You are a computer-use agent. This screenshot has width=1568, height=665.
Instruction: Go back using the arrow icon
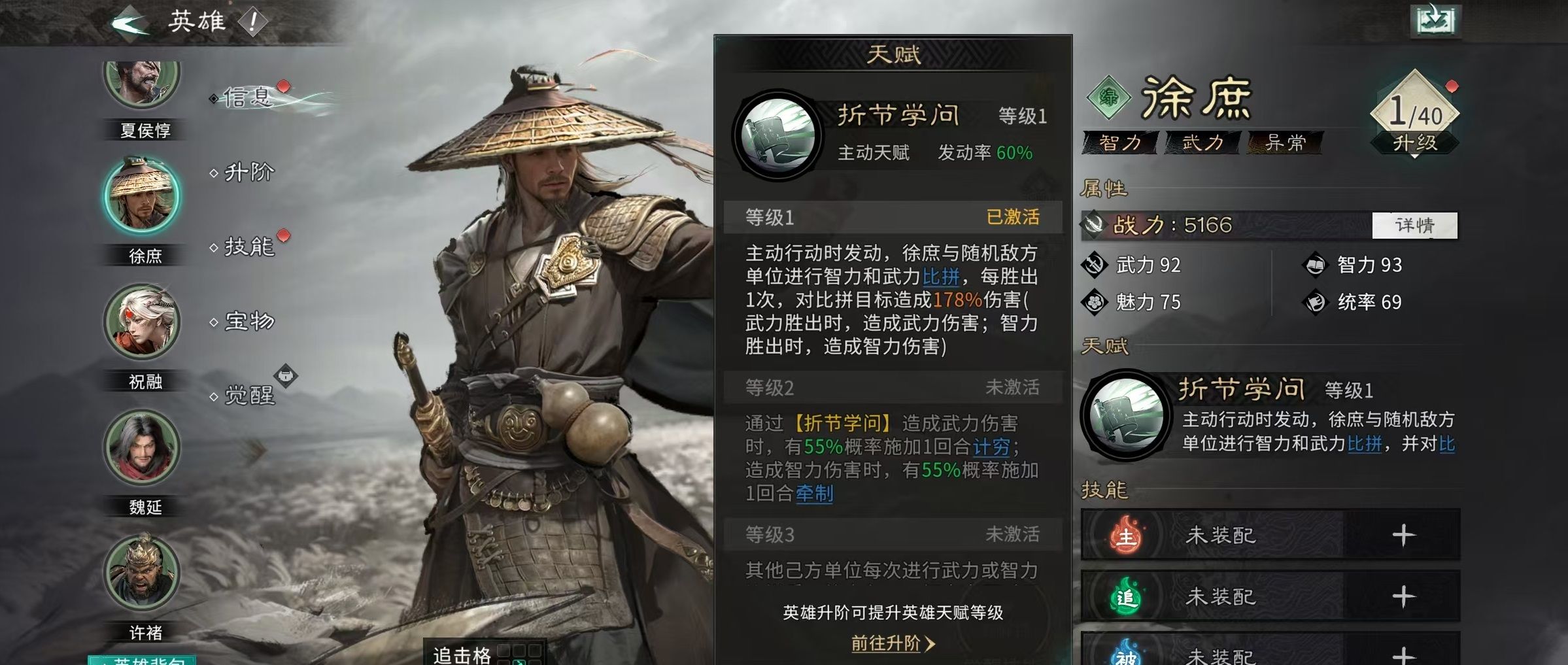pos(129,23)
